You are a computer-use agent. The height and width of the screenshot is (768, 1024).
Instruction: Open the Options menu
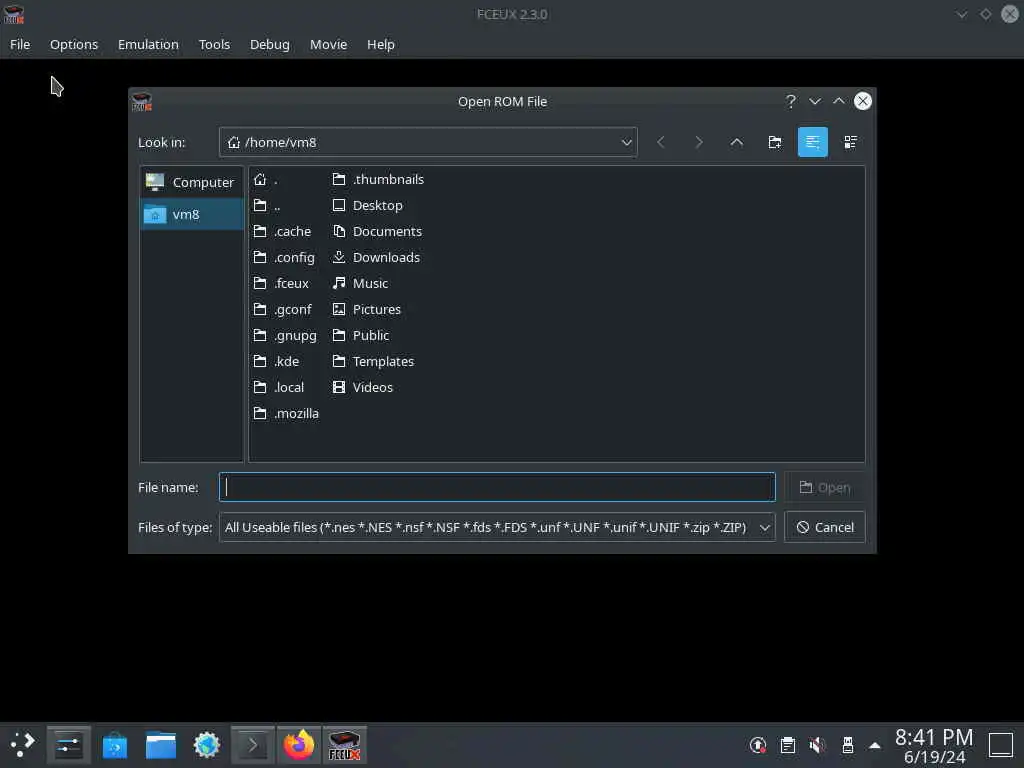point(74,44)
